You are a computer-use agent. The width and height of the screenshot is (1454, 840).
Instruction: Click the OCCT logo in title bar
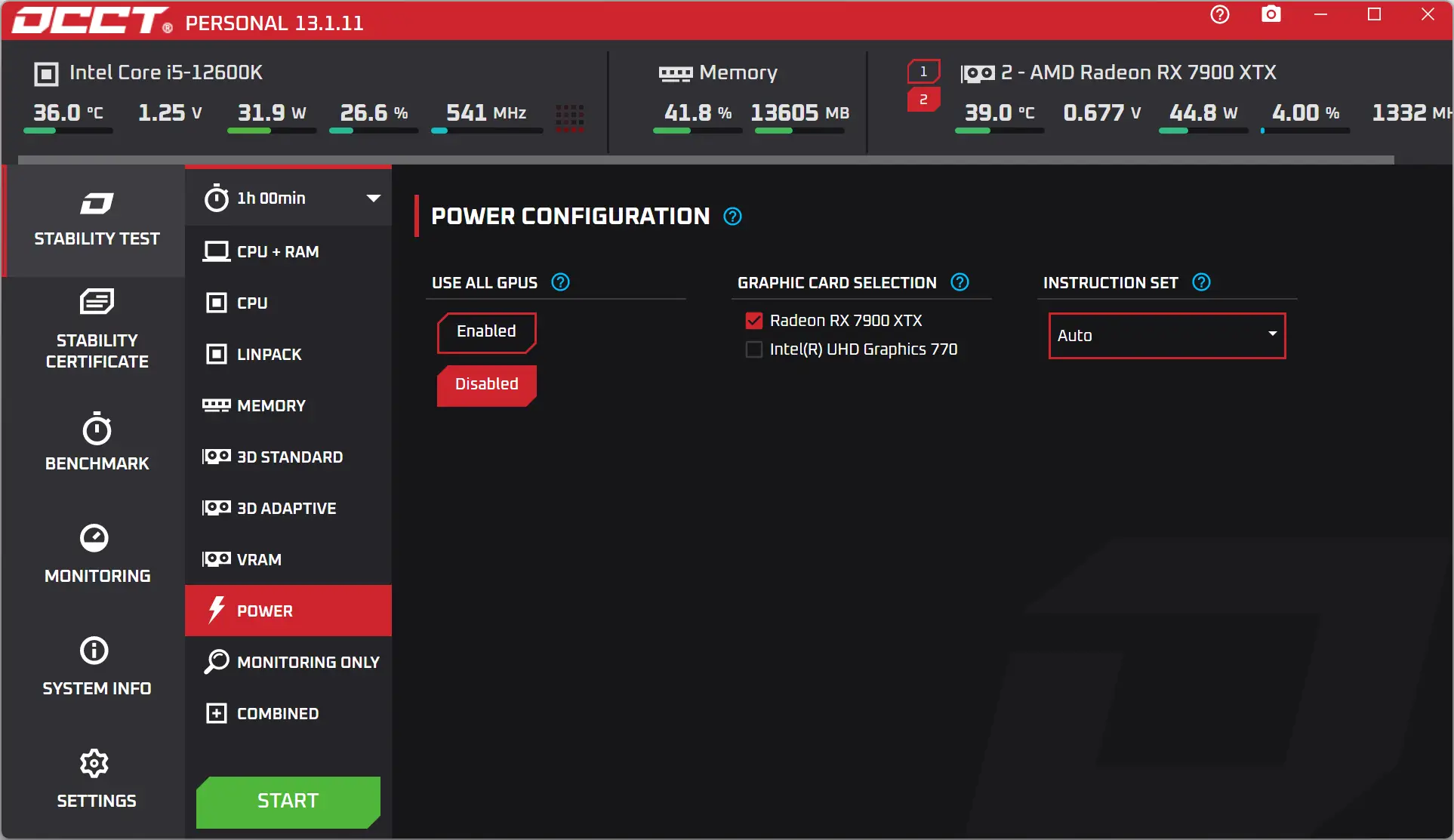[93, 21]
